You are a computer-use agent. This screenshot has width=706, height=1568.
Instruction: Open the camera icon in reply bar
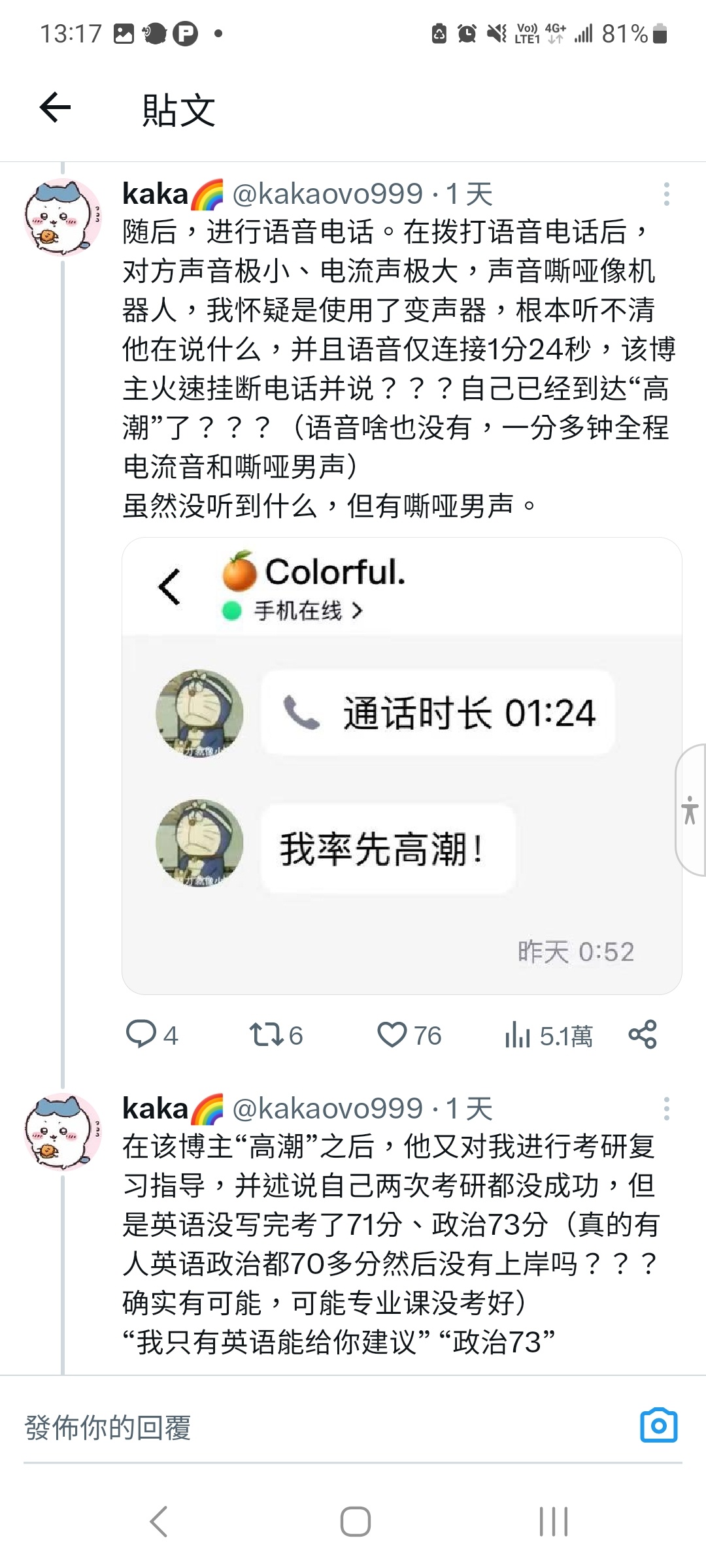click(x=658, y=1426)
